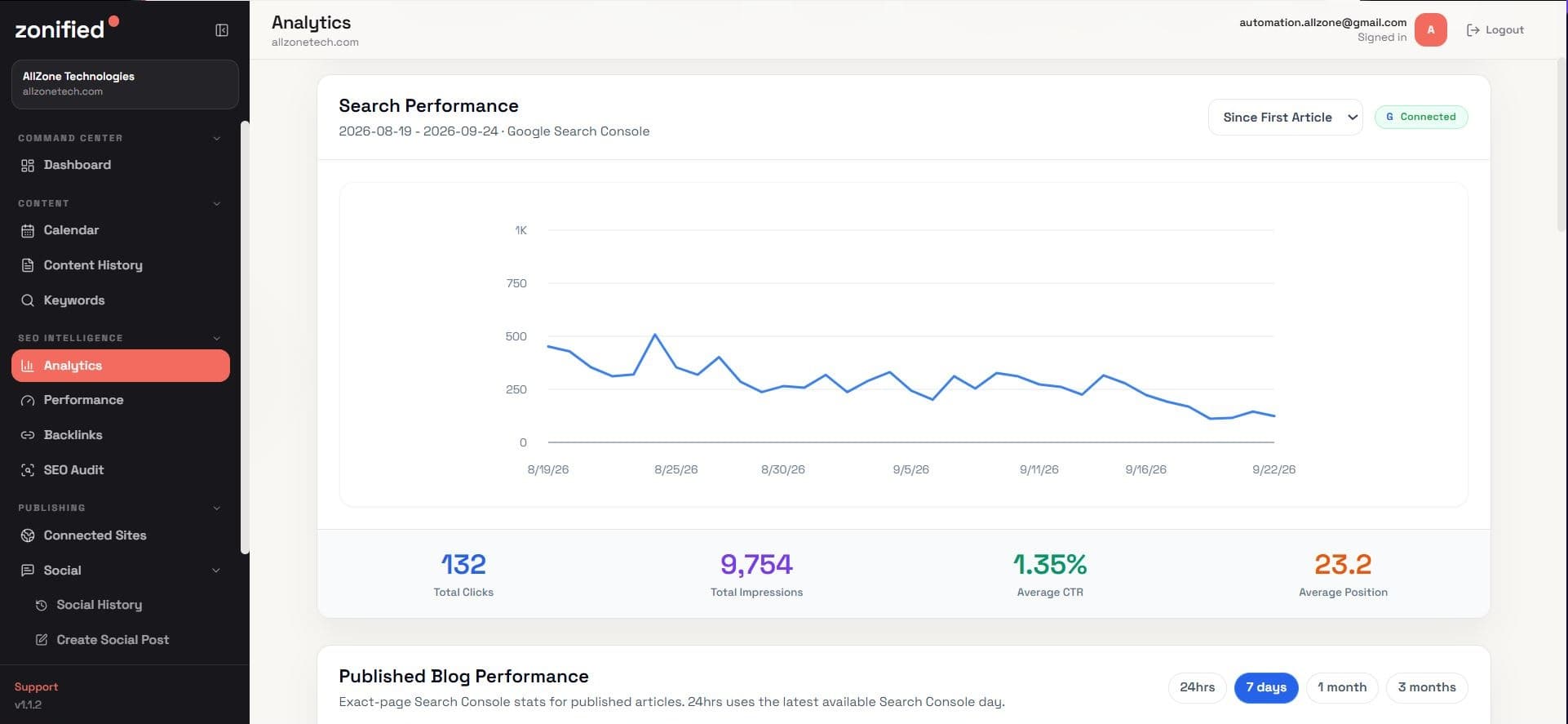1568x724 pixels.
Task: Open the Since First Article dropdown
Action: point(1285,118)
